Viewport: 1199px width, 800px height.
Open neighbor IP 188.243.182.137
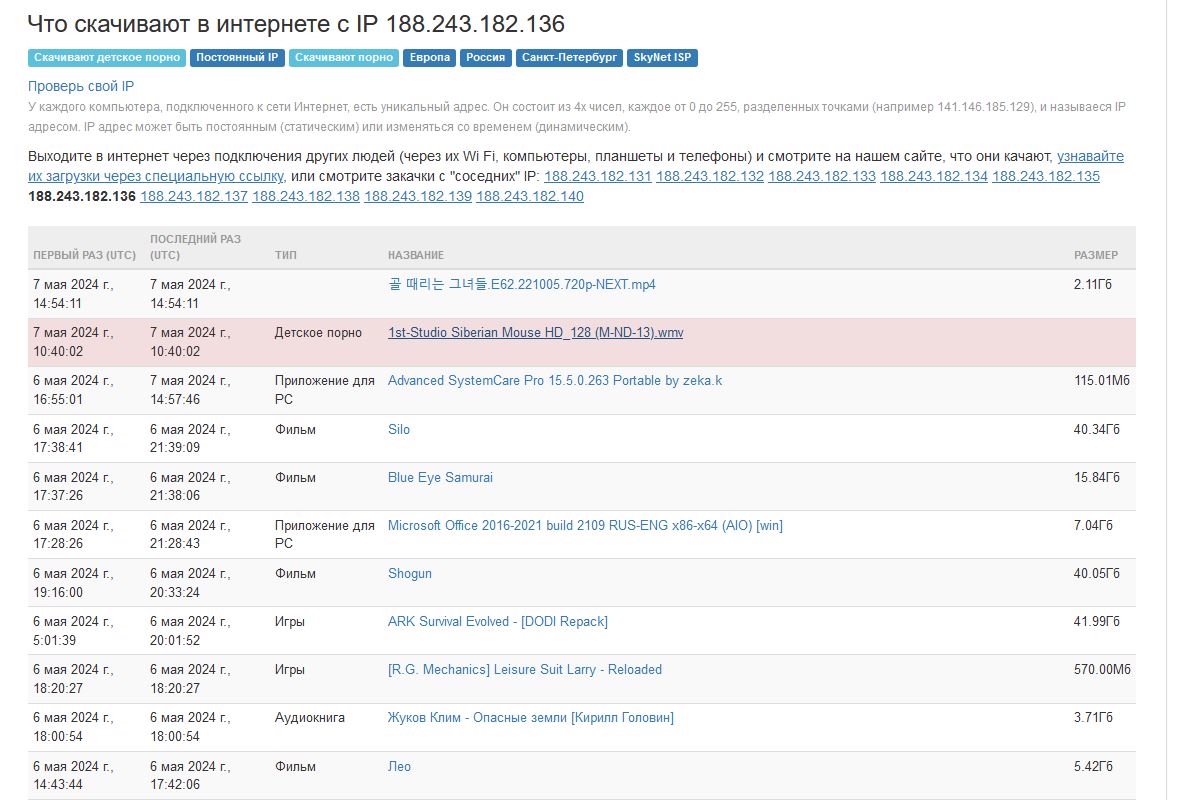194,196
